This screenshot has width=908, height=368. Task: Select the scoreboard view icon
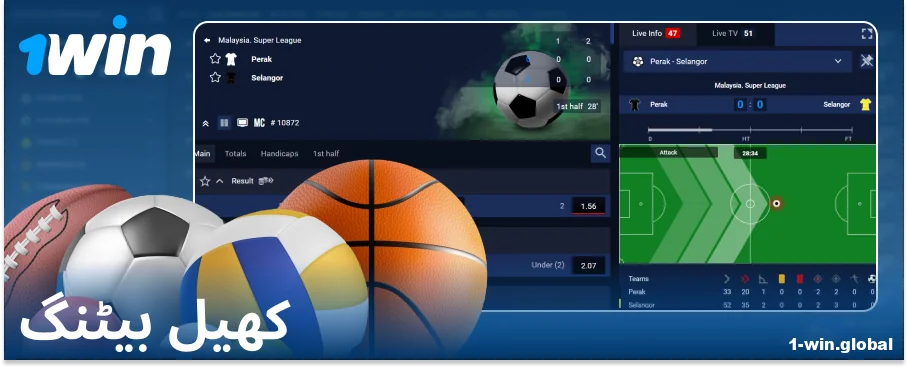(224, 123)
